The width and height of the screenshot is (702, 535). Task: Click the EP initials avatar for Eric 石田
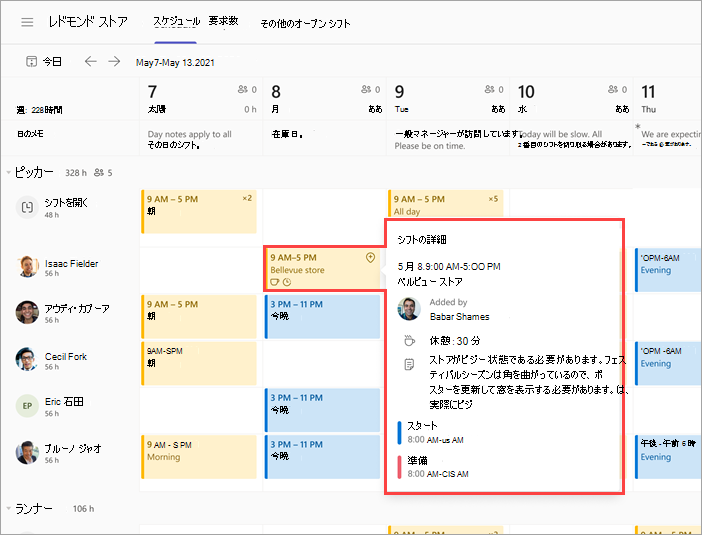tap(27, 406)
